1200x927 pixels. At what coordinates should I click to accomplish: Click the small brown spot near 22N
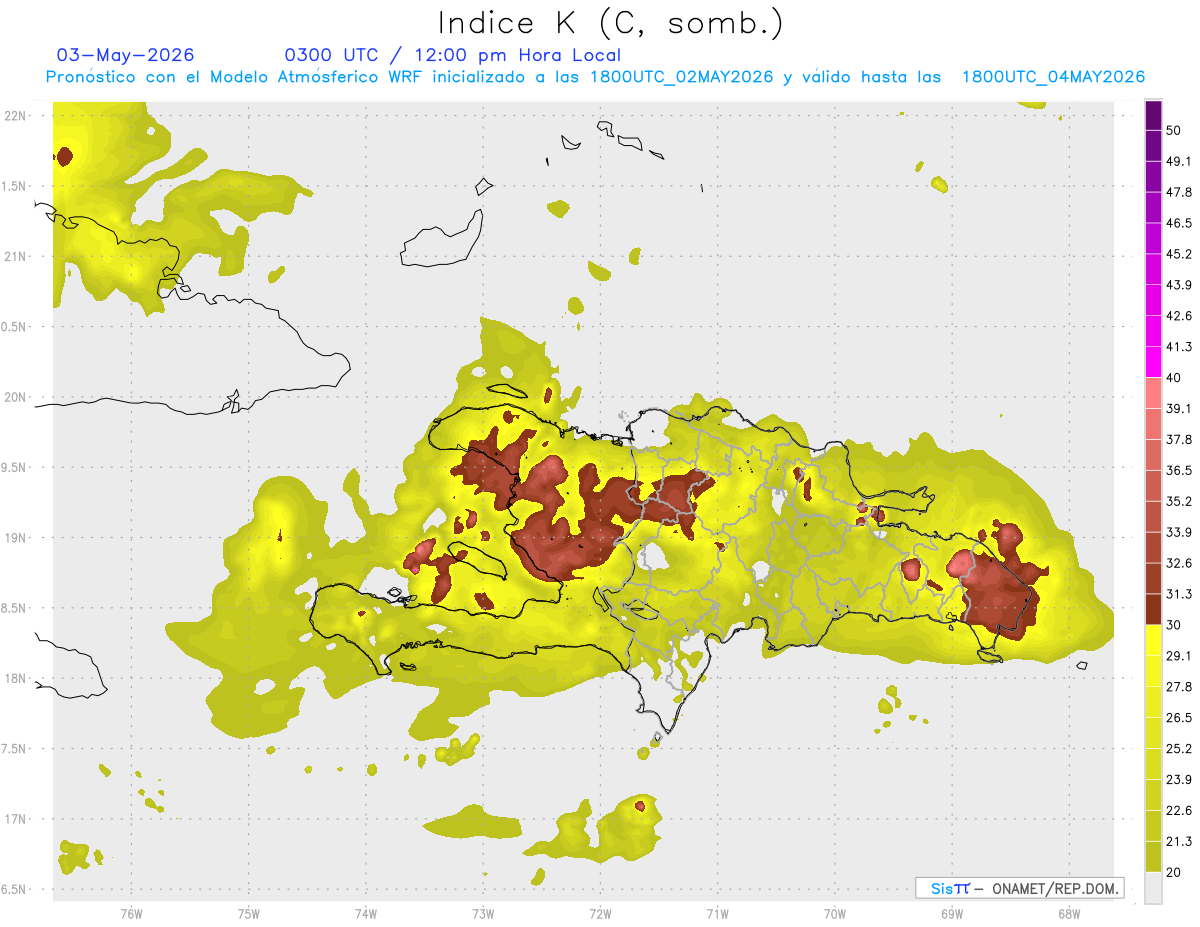(x=65, y=156)
